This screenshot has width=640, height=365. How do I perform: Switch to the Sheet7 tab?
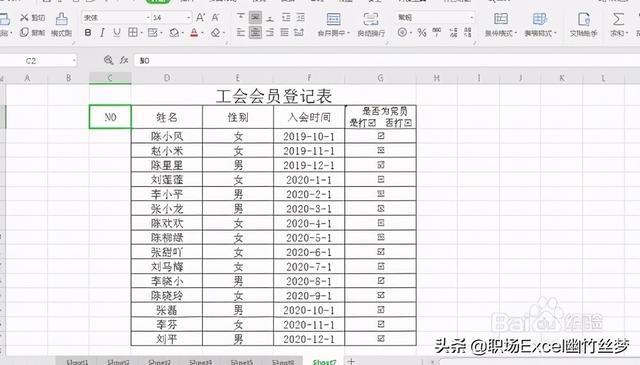coord(324,362)
